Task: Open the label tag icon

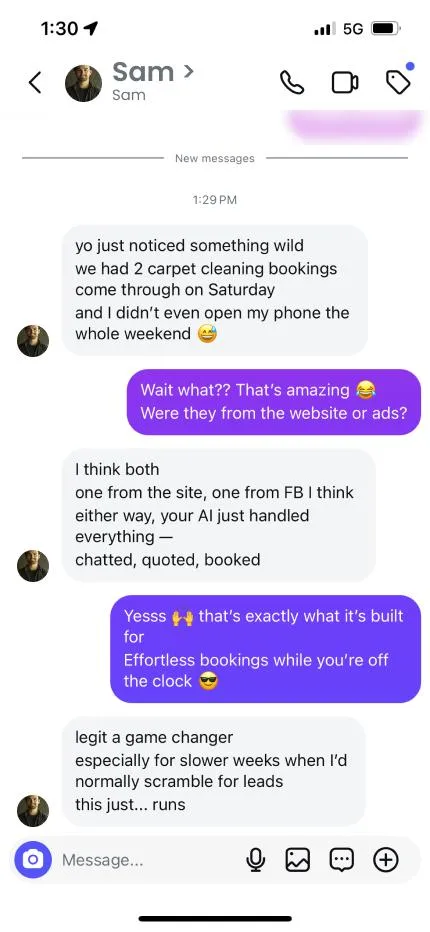Action: (398, 82)
